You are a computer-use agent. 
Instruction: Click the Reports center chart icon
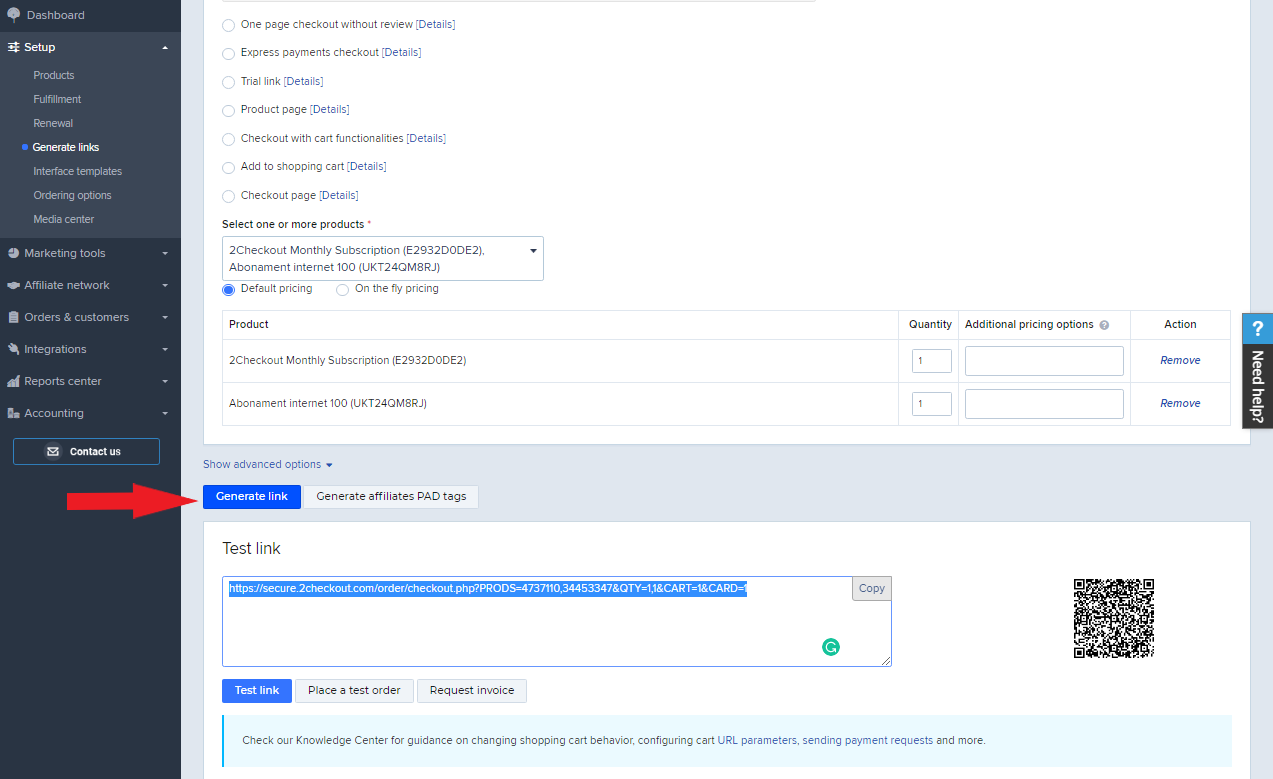(14, 381)
